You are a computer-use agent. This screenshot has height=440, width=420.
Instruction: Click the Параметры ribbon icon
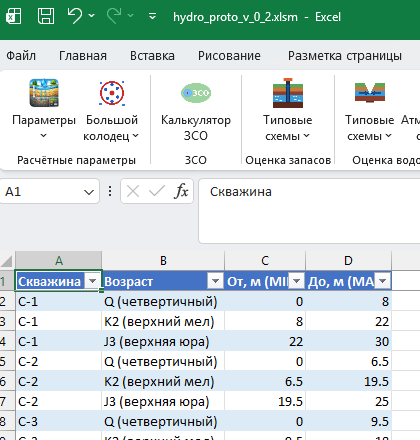44,93
